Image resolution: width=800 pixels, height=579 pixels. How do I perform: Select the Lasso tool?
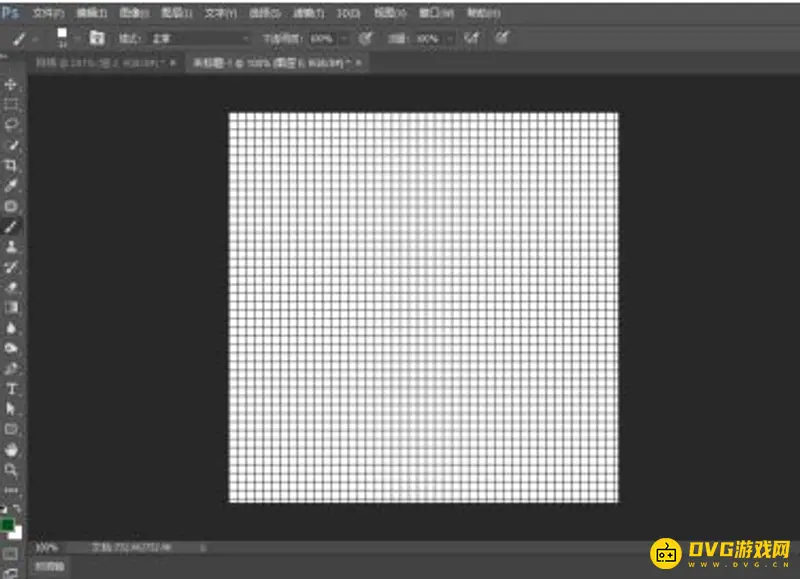click(x=11, y=124)
